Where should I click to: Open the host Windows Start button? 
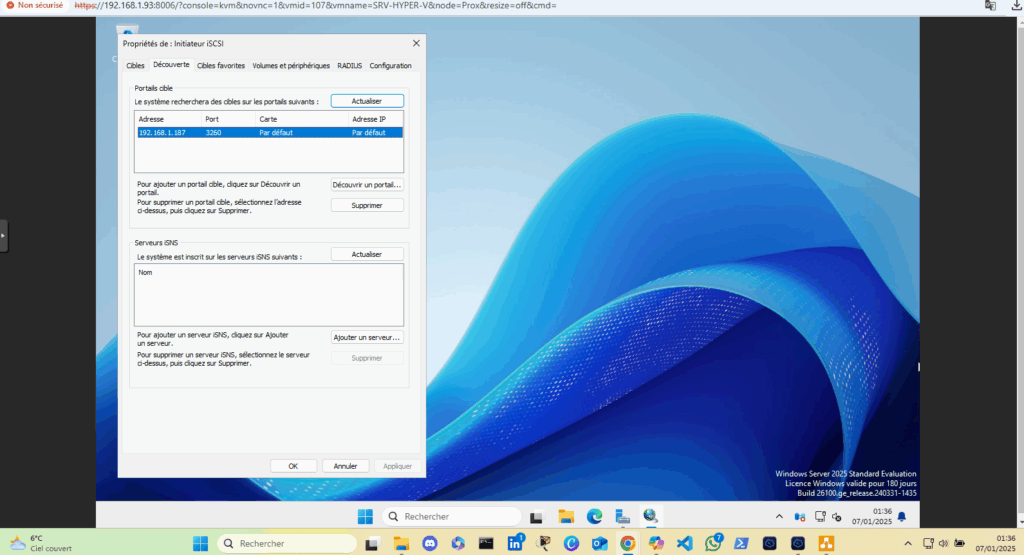click(x=200, y=543)
